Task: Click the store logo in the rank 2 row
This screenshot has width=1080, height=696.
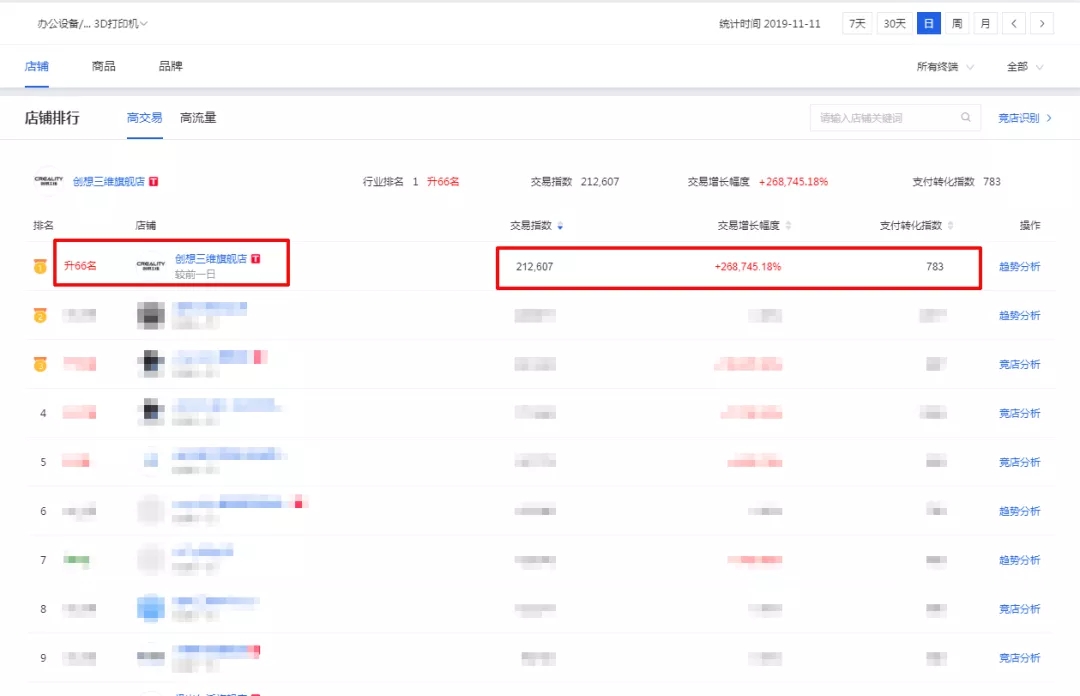Action: (x=151, y=316)
